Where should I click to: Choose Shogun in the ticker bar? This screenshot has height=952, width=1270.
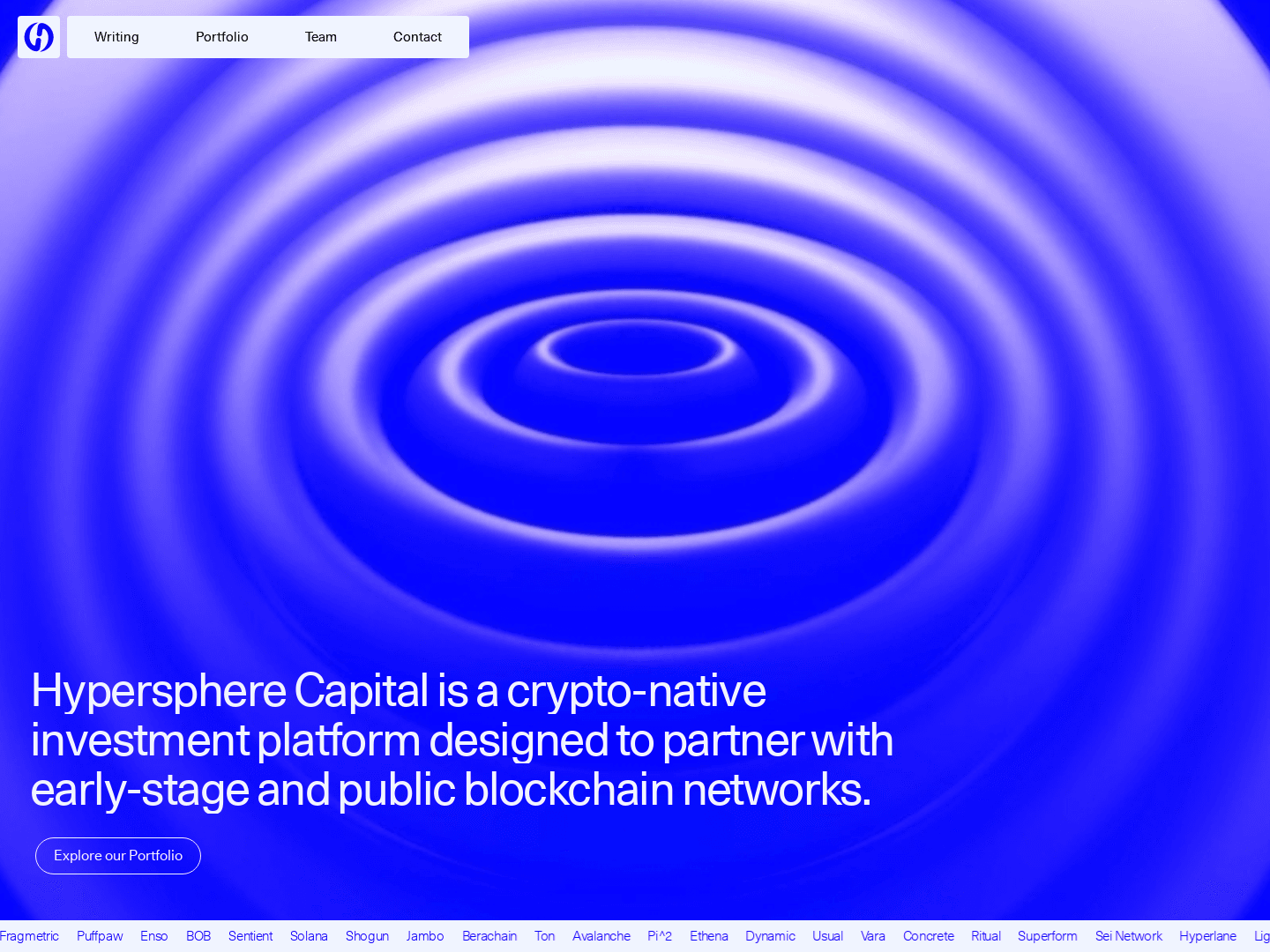point(367,936)
